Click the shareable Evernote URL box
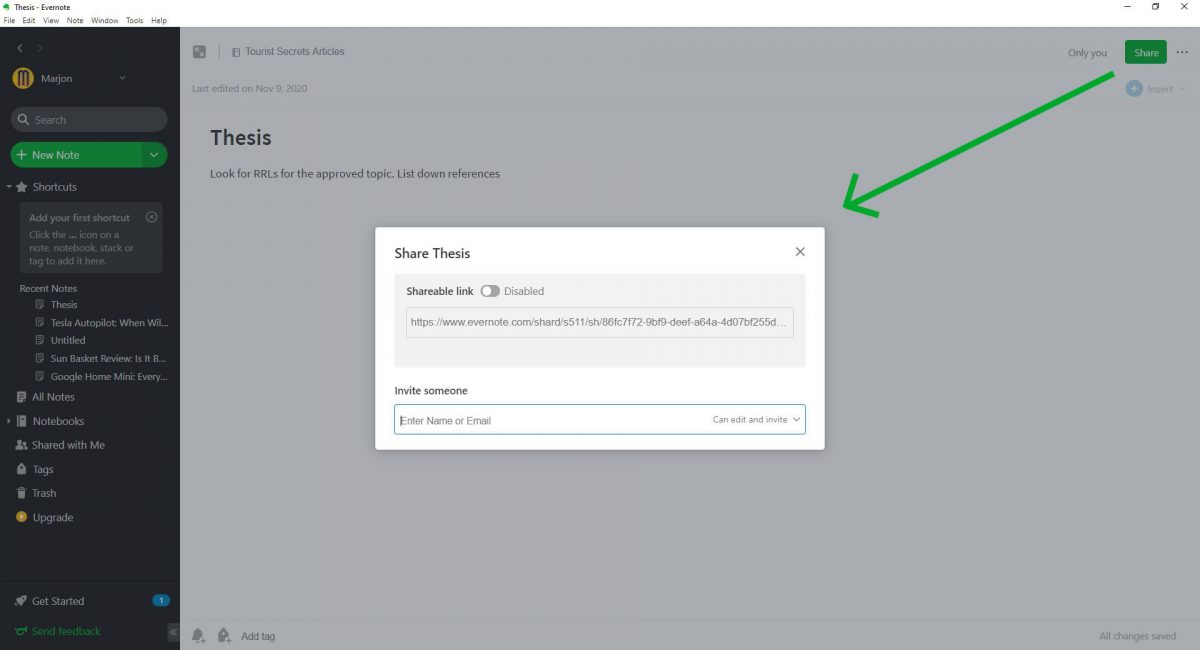 click(599, 323)
